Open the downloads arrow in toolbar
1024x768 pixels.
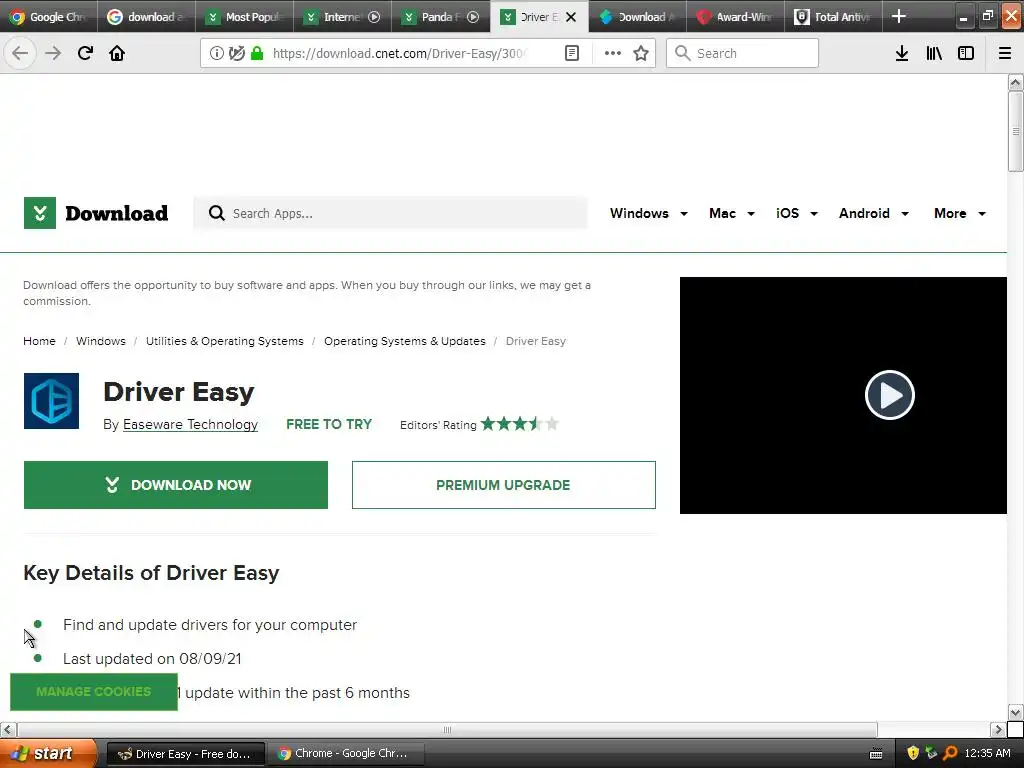(x=901, y=53)
